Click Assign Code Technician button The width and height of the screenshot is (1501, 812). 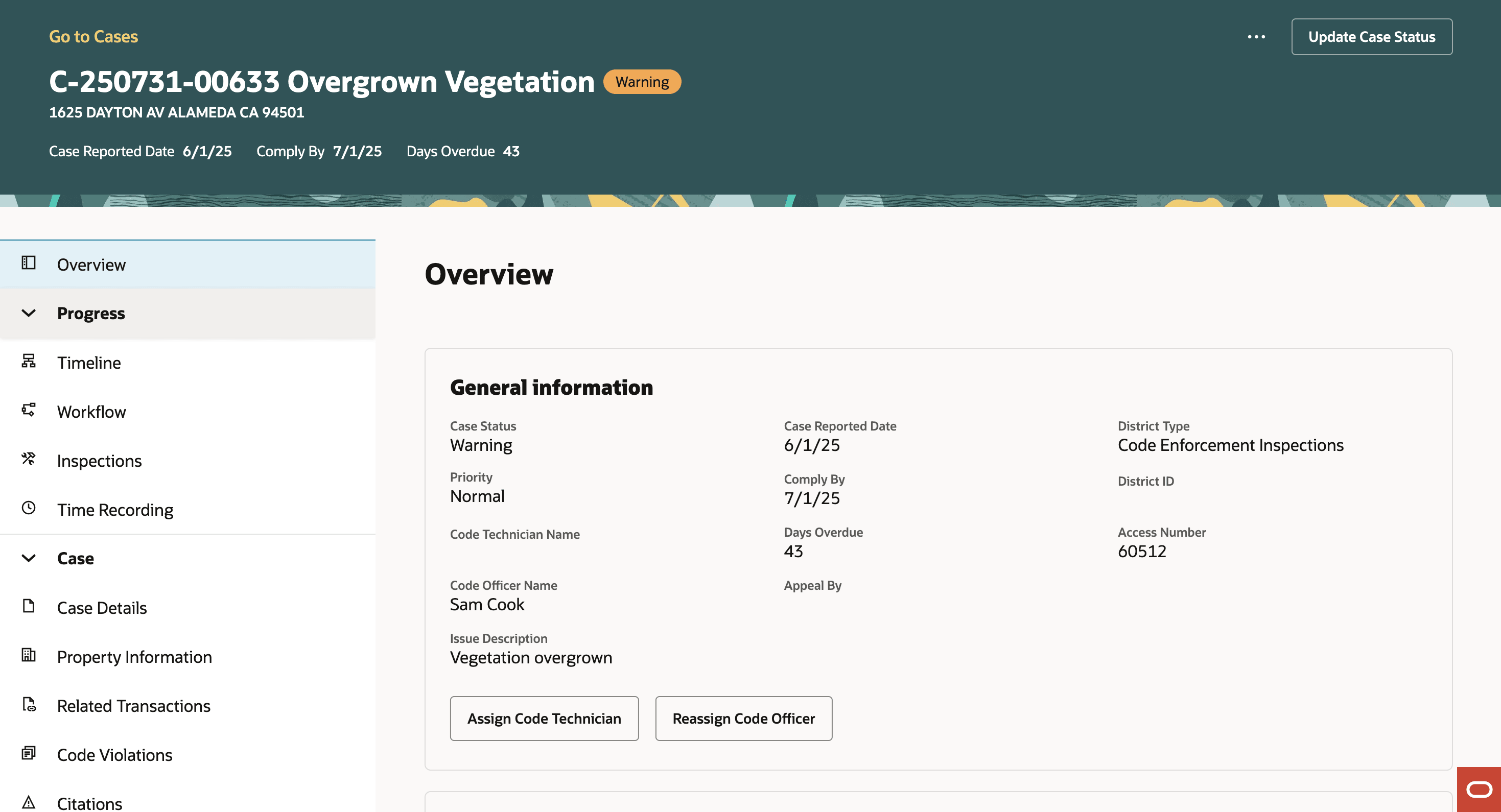pyautogui.click(x=544, y=718)
